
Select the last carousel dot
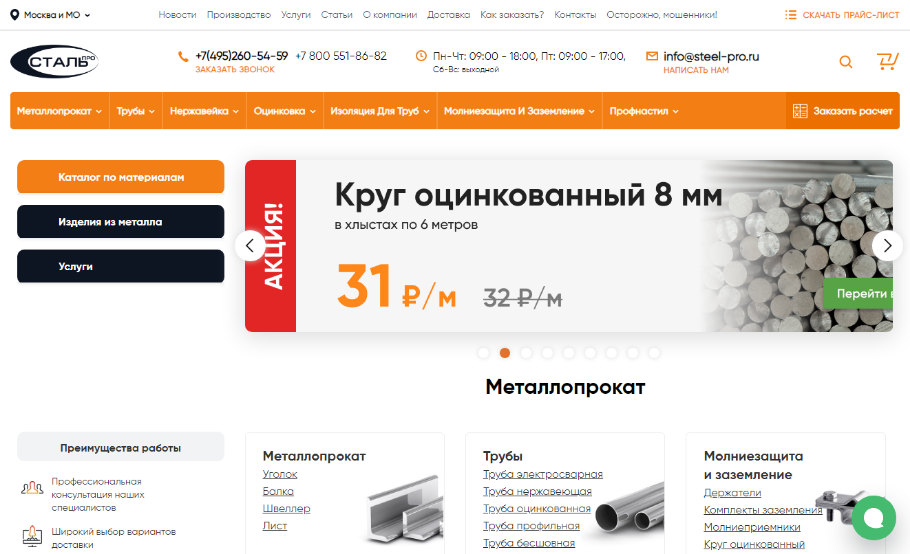pyautogui.click(x=654, y=353)
